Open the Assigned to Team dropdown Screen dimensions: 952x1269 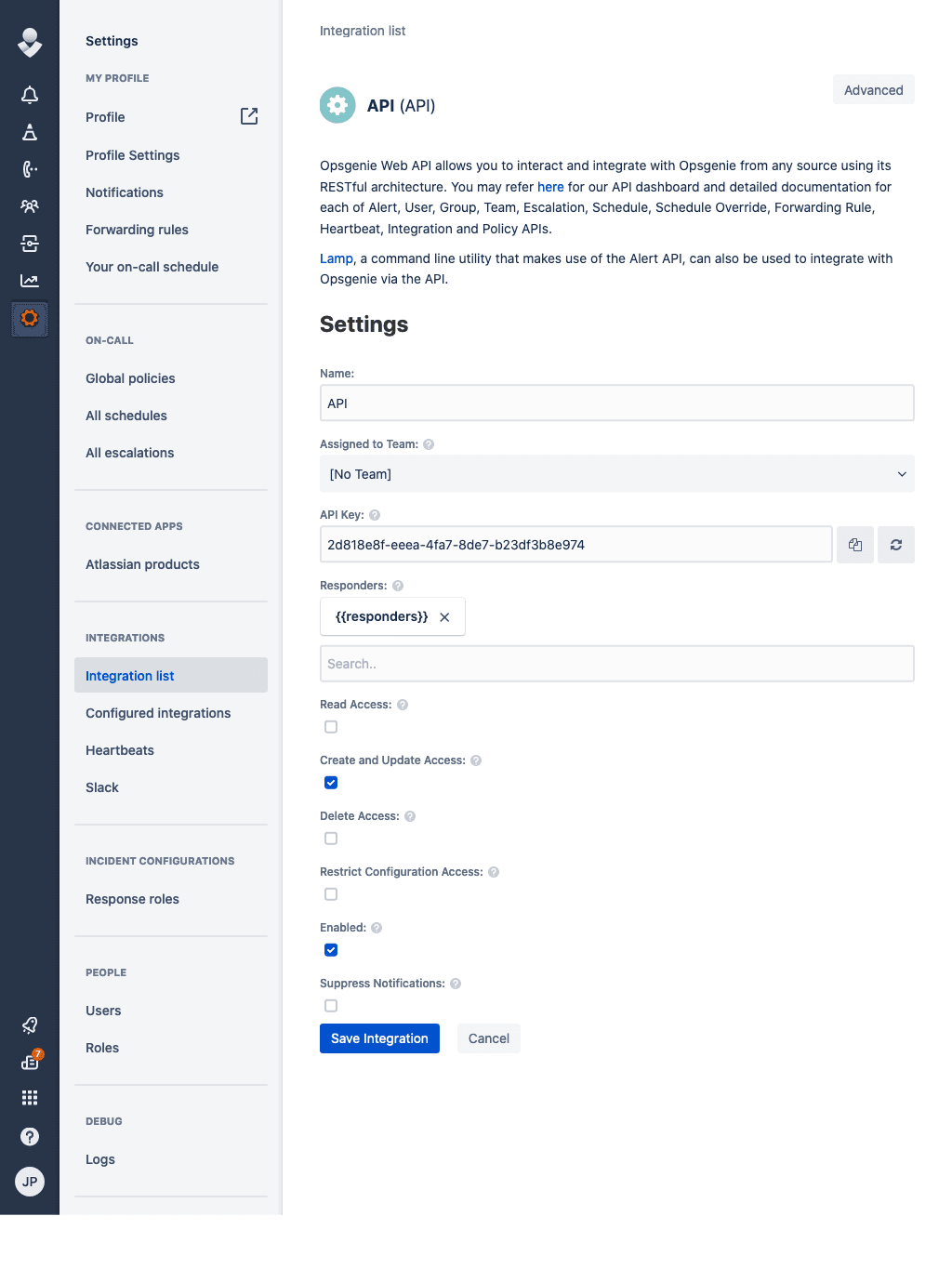click(x=616, y=474)
